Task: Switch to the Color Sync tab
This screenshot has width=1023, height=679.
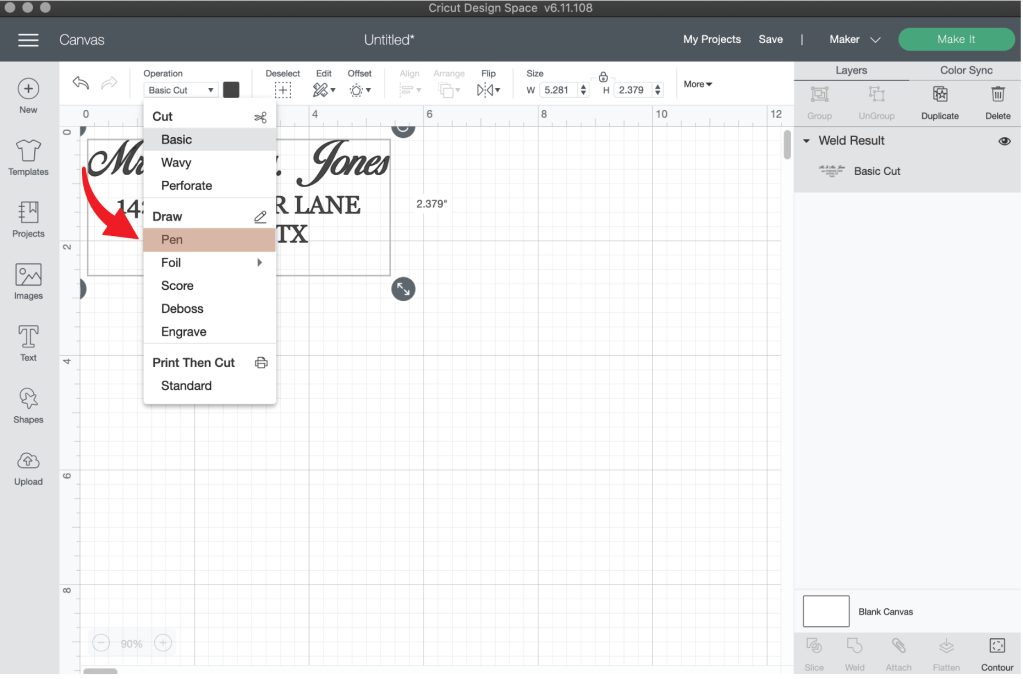Action: [966, 71]
